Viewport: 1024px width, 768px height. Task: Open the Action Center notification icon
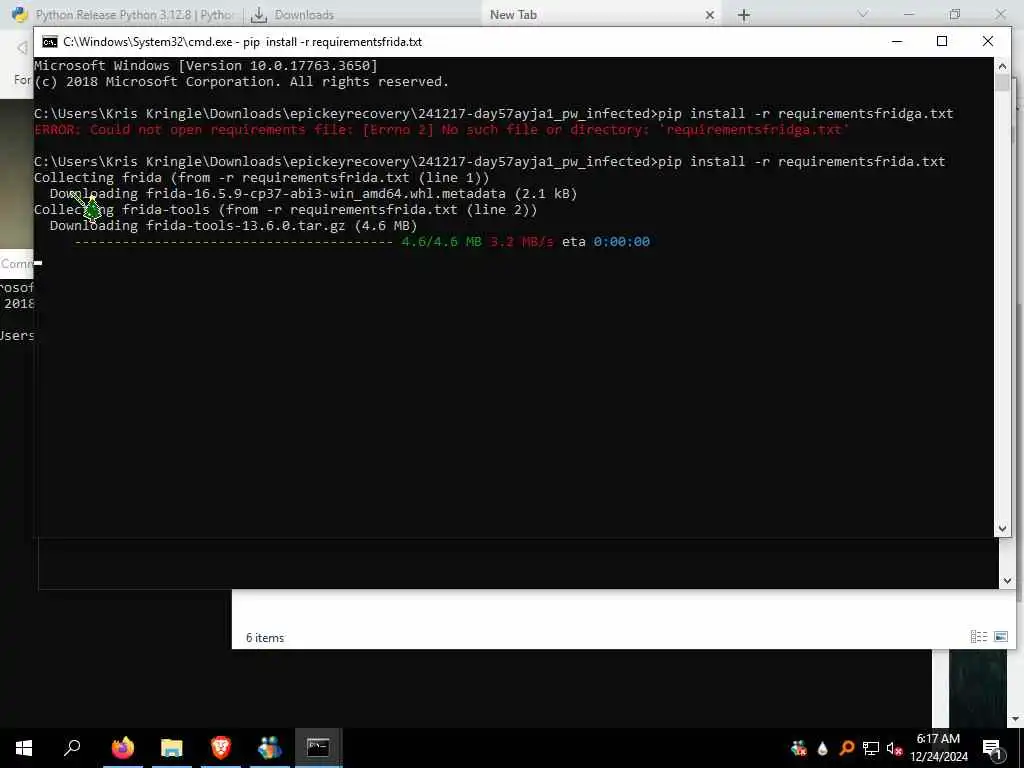[992, 748]
